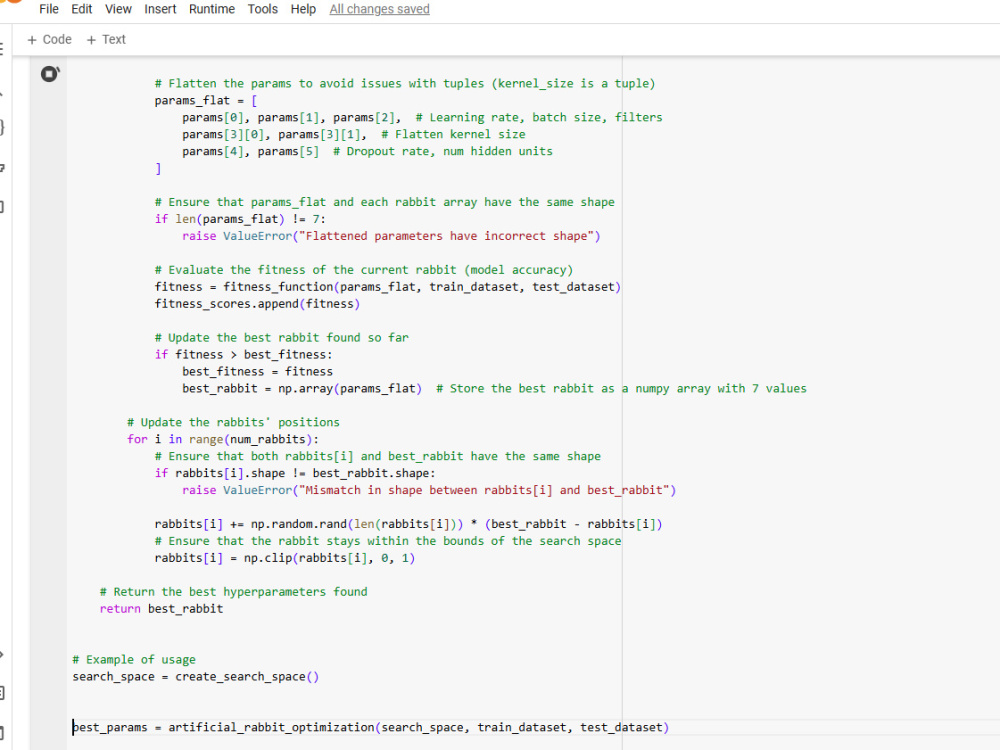Click the best_rabbit = np.array(params_flat) line

pyautogui.click(x=494, y=388)
